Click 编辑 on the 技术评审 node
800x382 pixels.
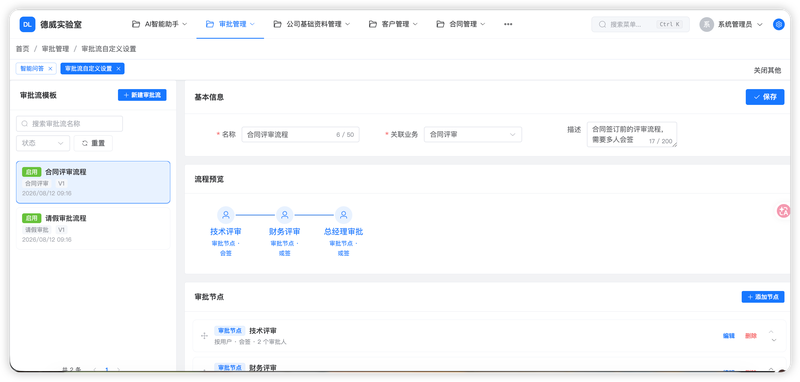click(729, 336)
